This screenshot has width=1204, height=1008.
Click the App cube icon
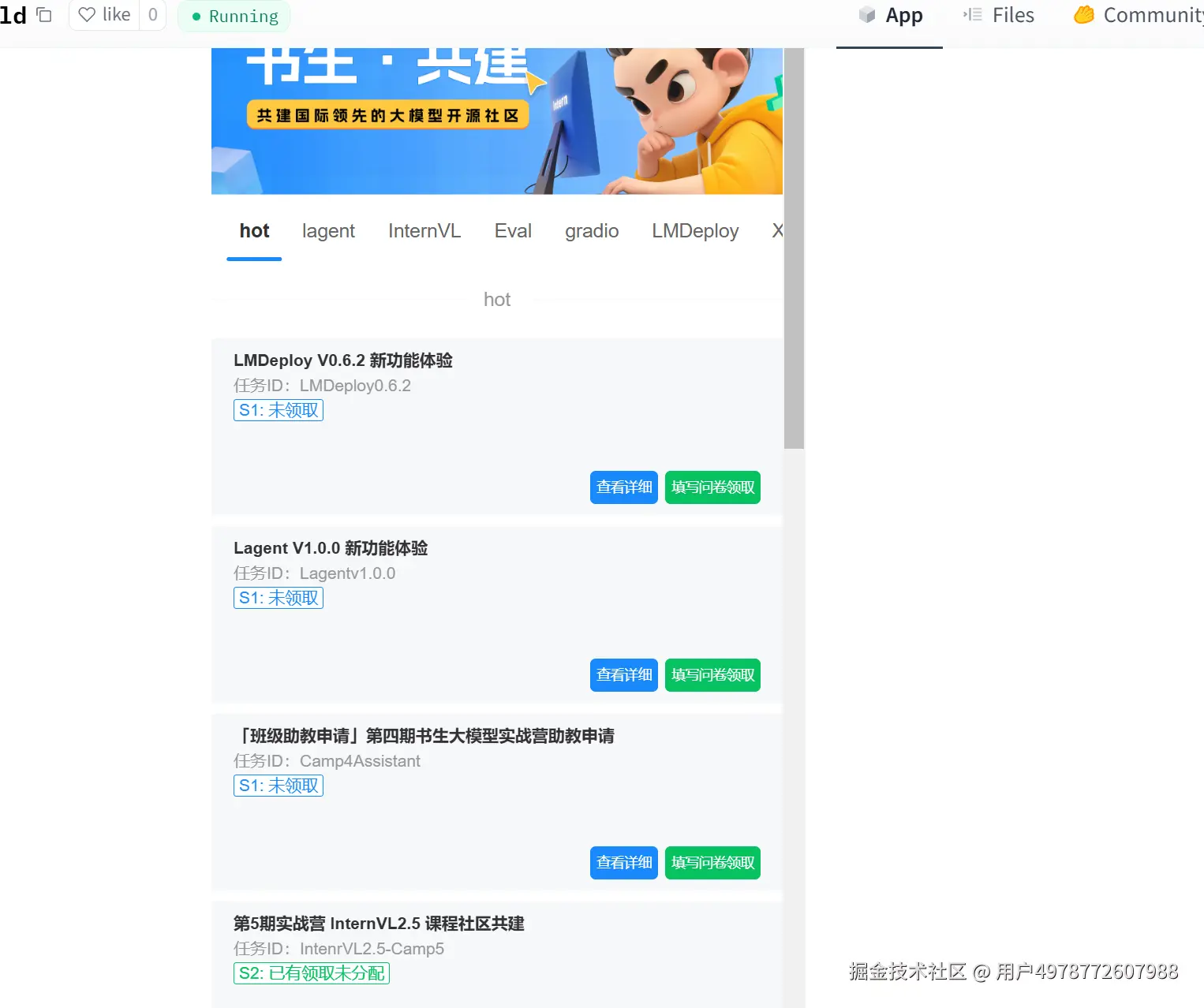(867, 15)
